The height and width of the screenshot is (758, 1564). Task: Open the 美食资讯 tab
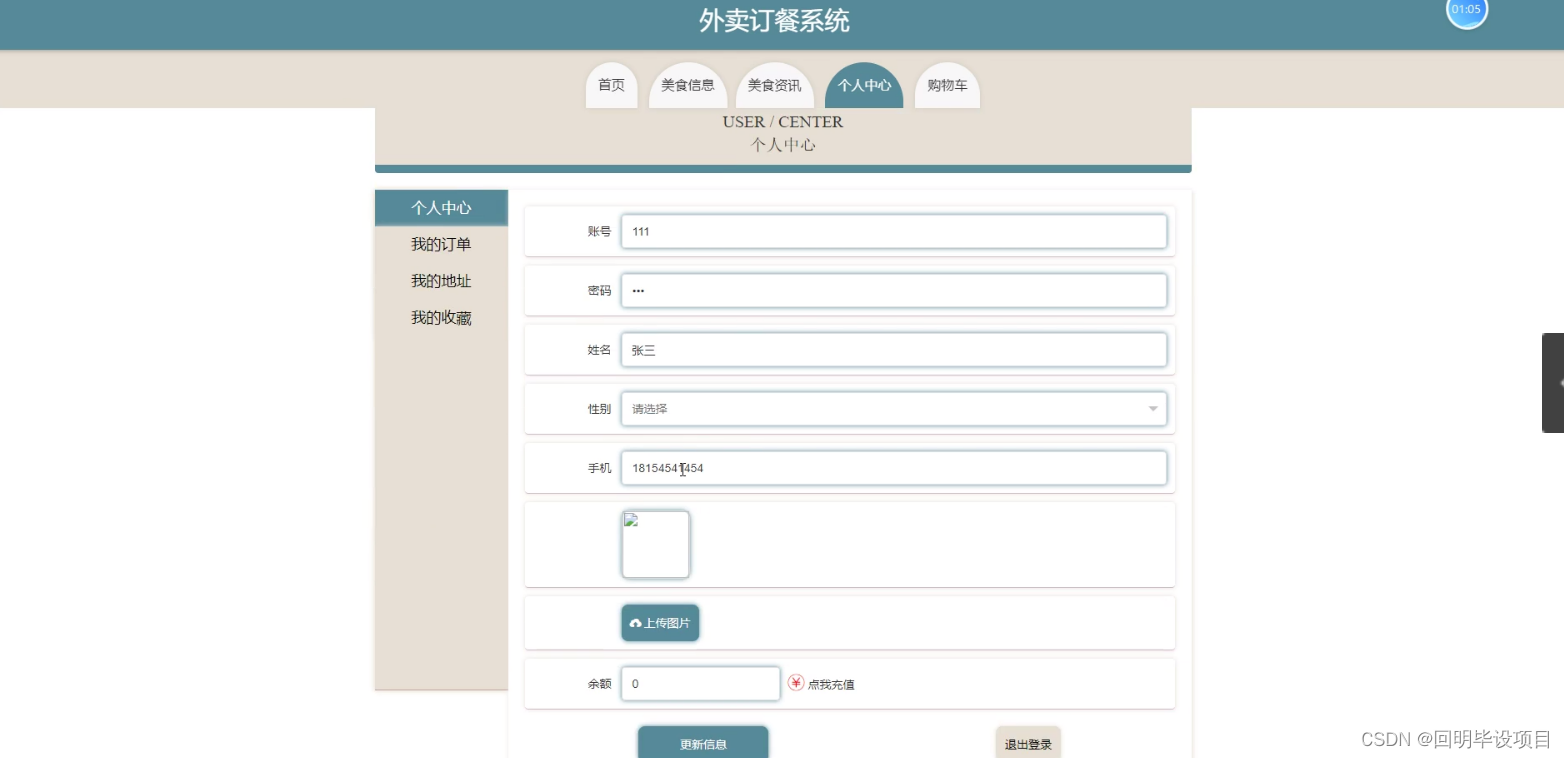774,85
